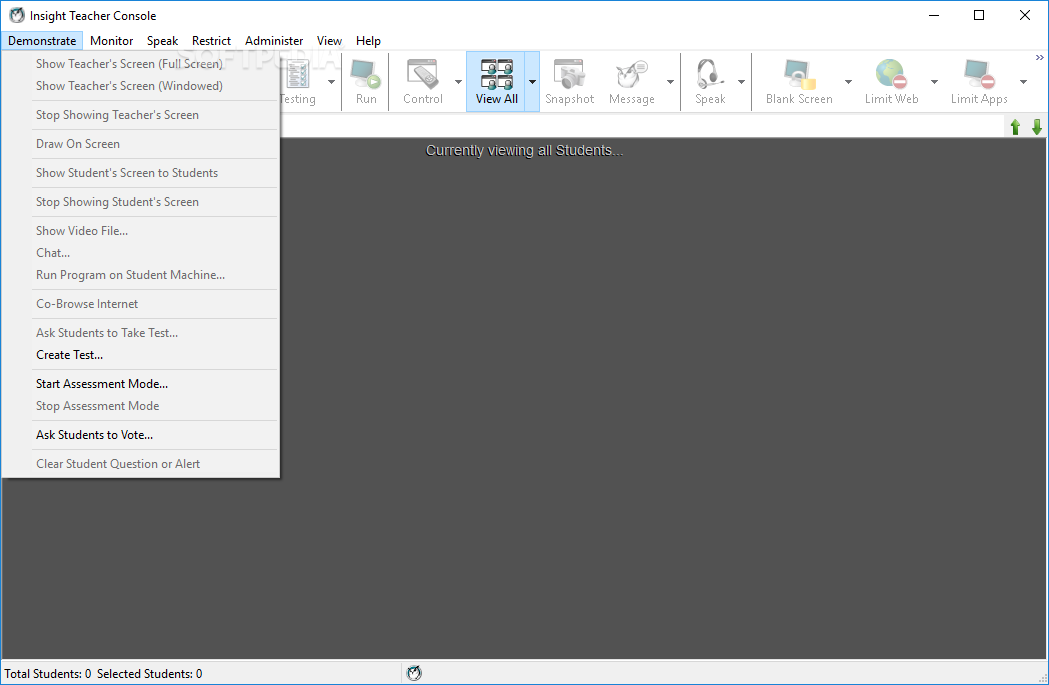This screenshot has height=685, width=1049.
Task: Maximize the Insight Teacher Console window
Action: [x=979, y=15]
